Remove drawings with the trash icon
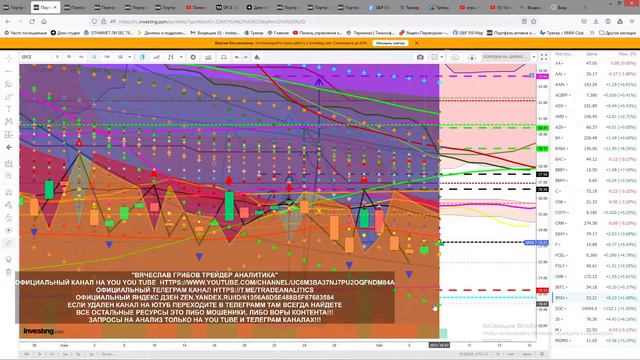 tap(9, 272)
